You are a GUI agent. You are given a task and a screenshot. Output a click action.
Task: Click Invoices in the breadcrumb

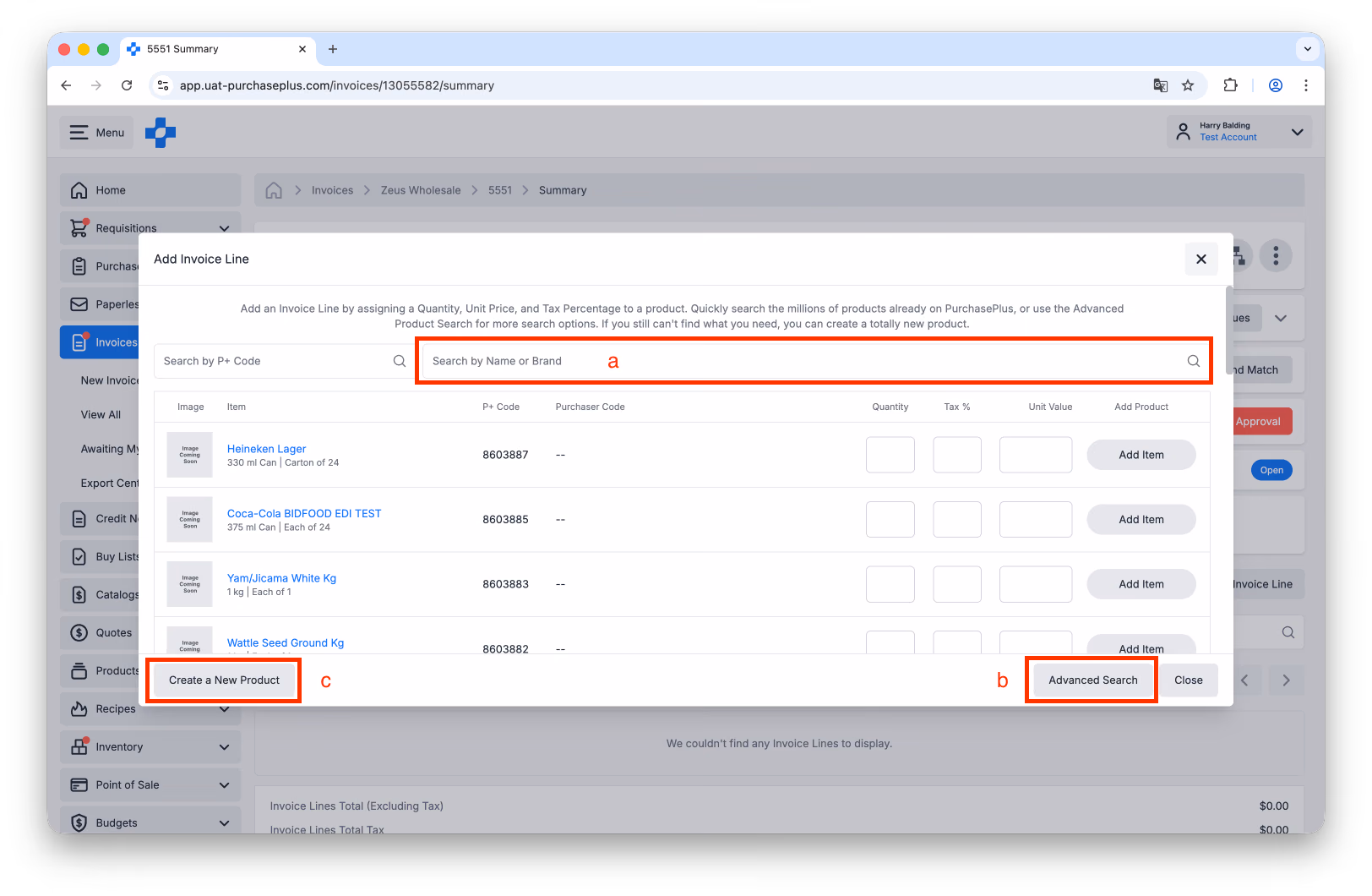(x=332, y=190)
